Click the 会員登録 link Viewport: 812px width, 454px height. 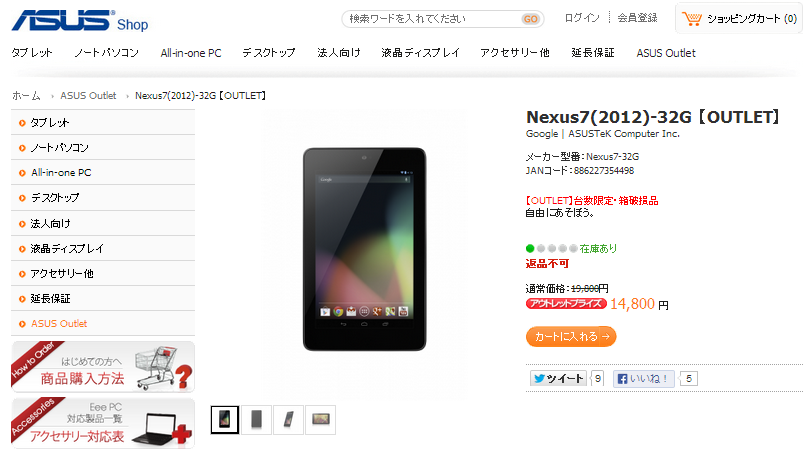click(x=637, y=18)
